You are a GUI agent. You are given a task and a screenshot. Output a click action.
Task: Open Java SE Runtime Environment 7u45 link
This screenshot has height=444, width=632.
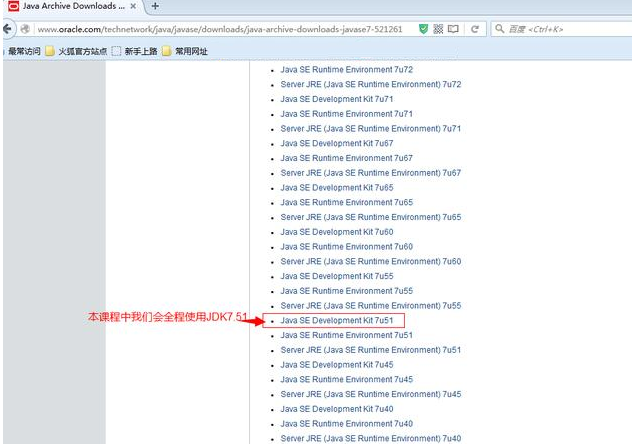(x=346, y=380)
